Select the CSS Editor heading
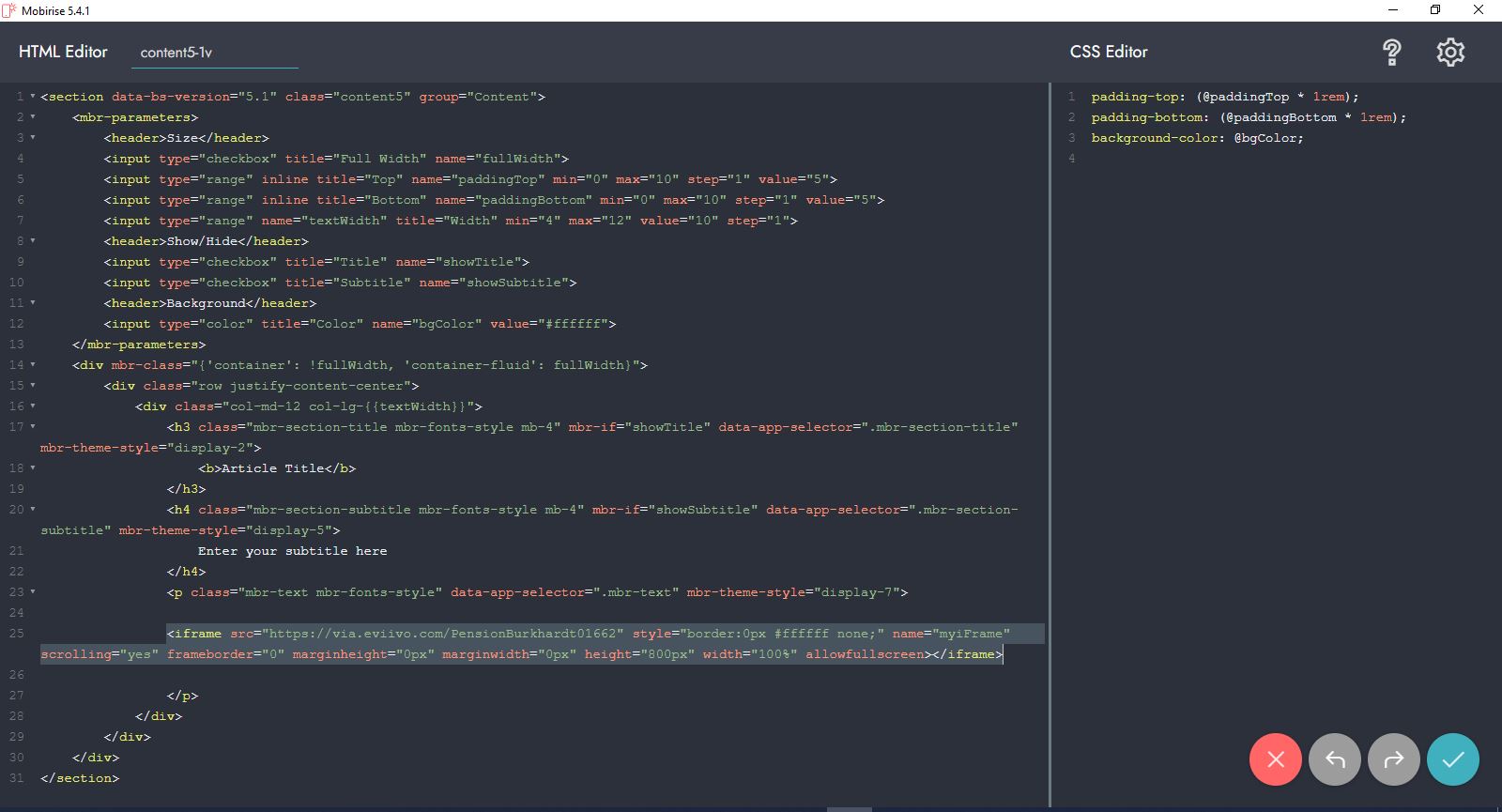 (x=1109, y=52)
